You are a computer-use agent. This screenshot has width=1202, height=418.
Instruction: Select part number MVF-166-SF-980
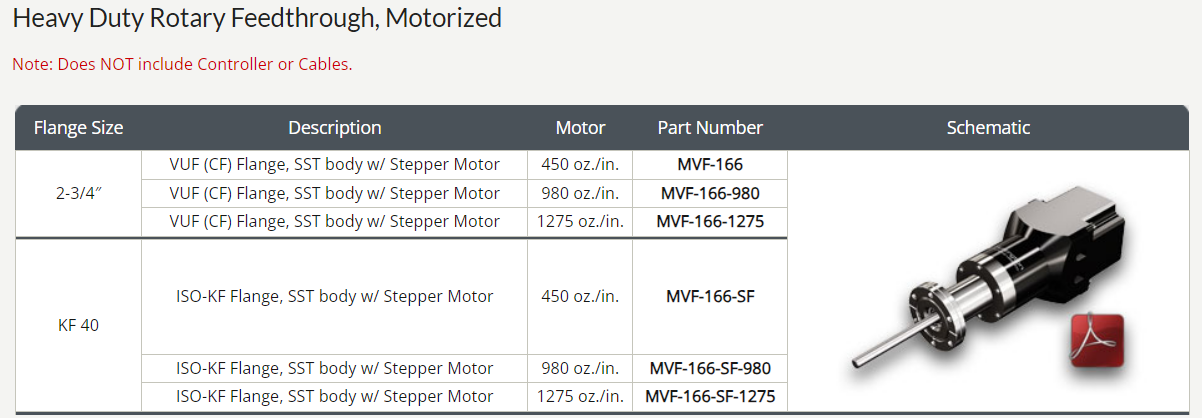point(710,368)
